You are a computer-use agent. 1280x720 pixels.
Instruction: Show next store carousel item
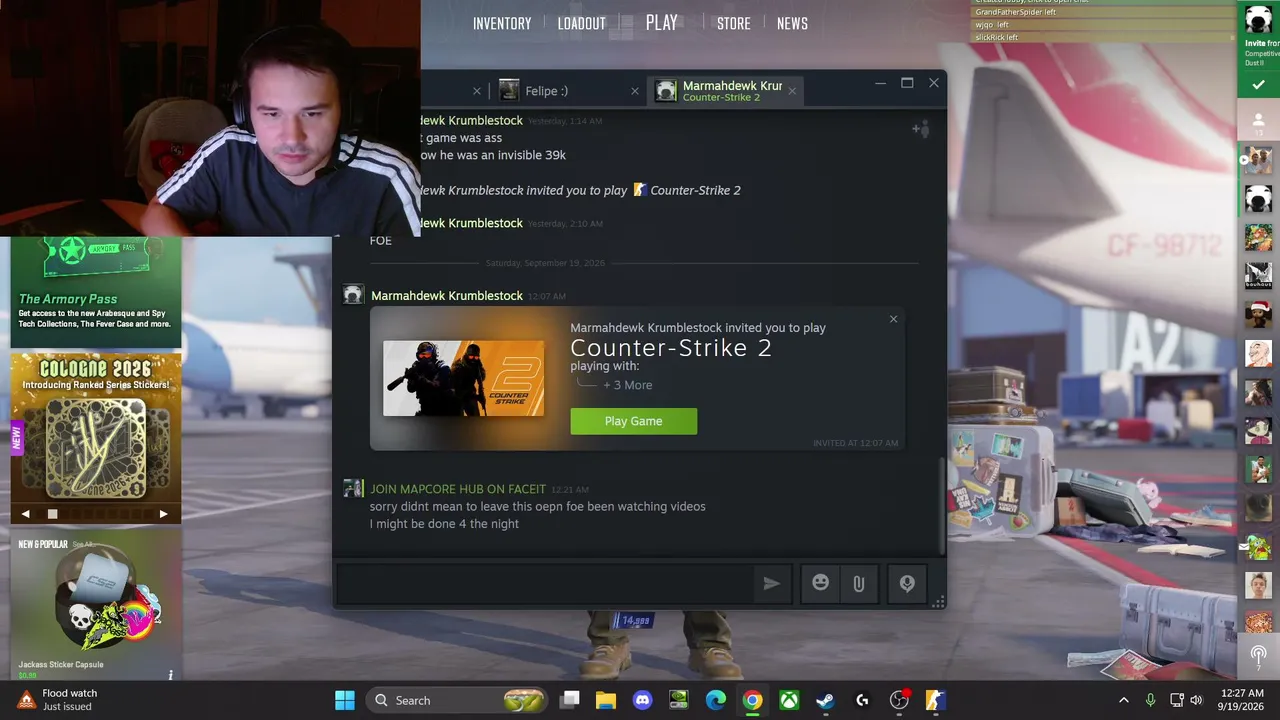click(163, 514)
